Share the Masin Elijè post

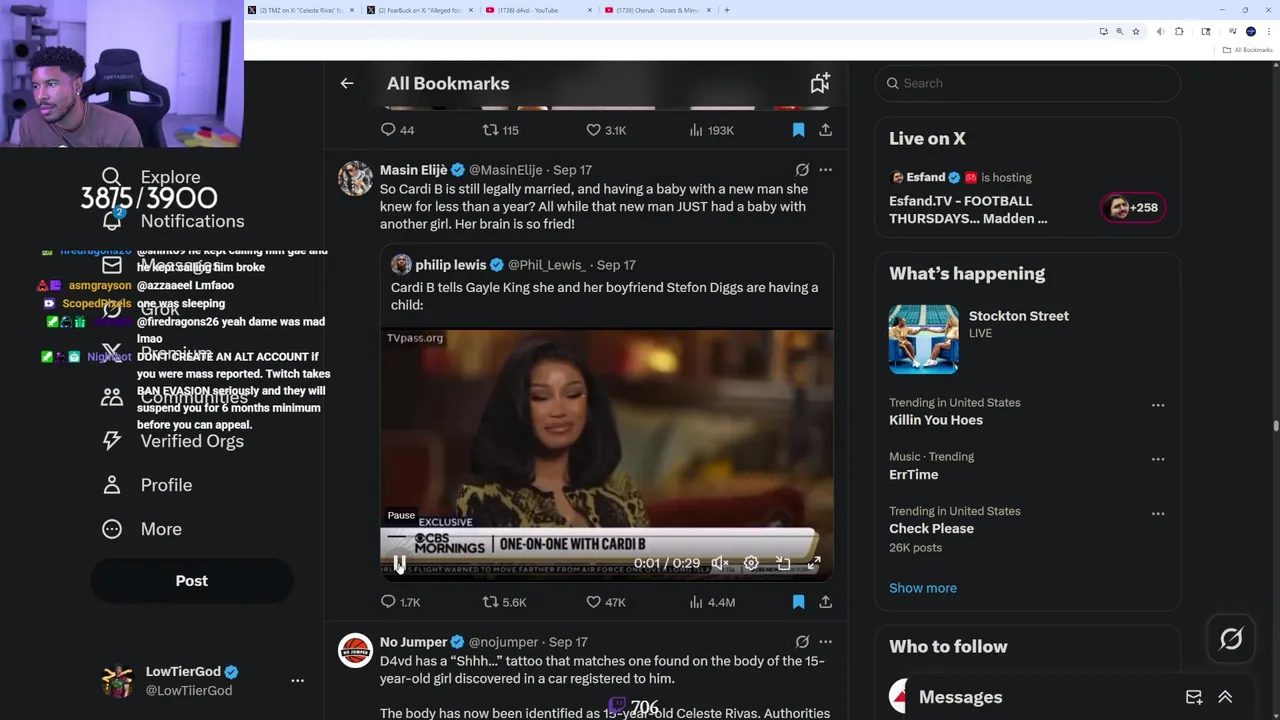825,602
